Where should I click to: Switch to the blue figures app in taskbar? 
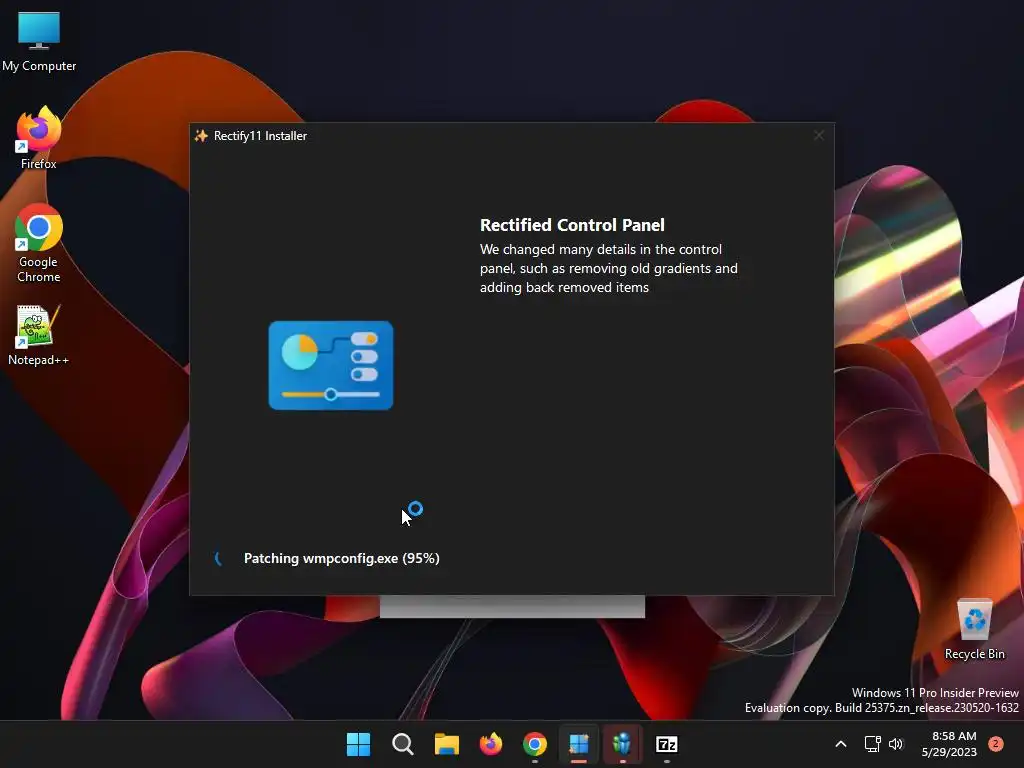(x=622, y=744)
